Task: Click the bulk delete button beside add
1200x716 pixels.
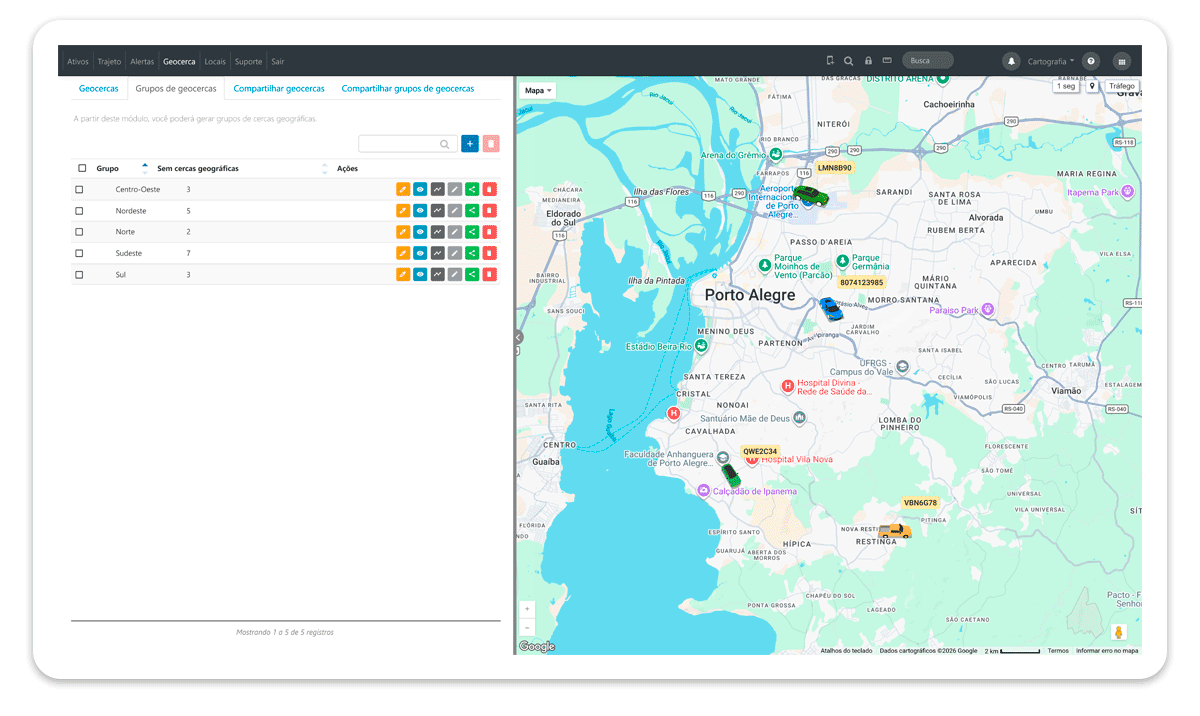Action: pos(490,144)
